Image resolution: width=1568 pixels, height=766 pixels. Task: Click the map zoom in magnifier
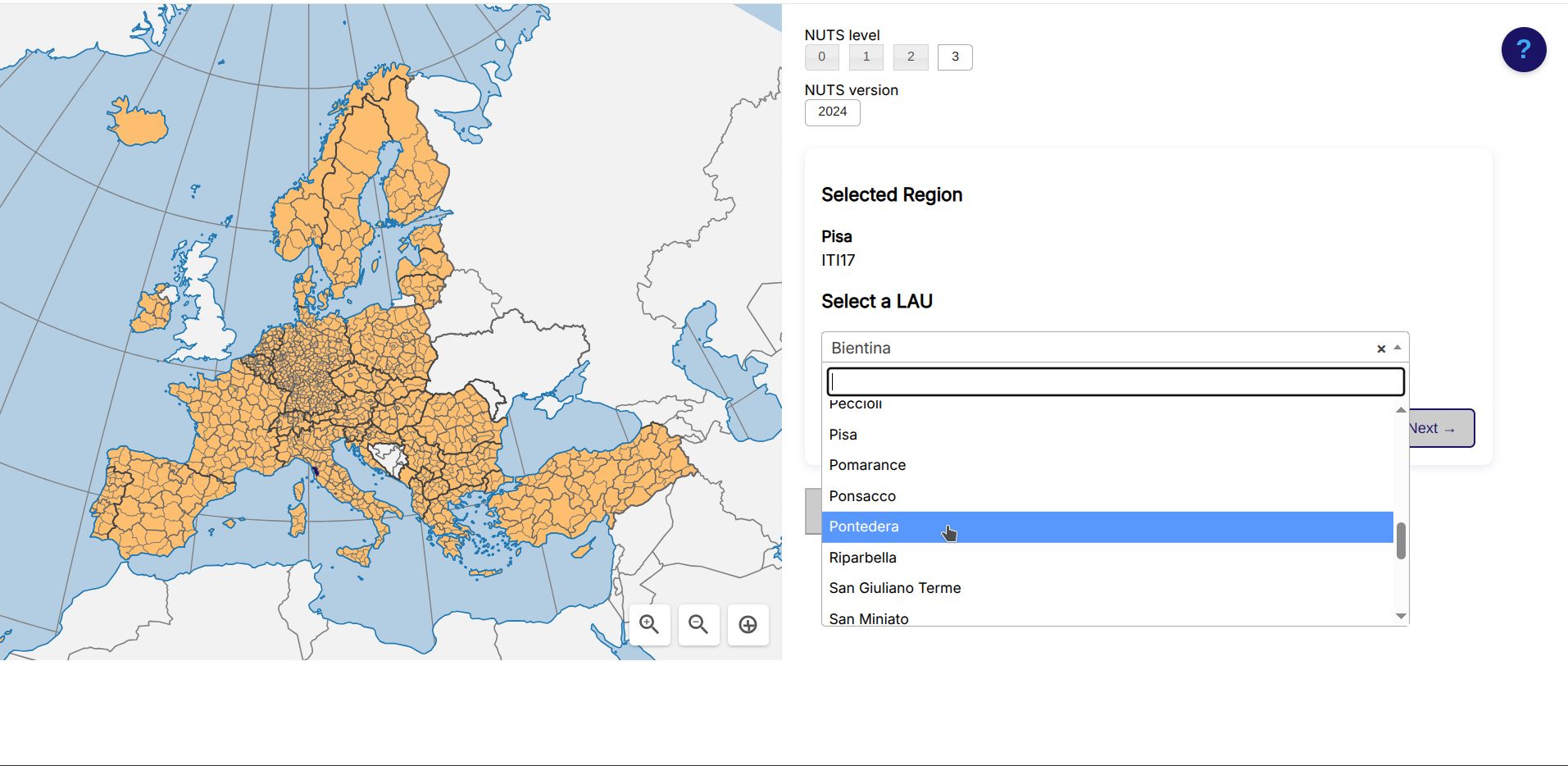pos(649,625)
